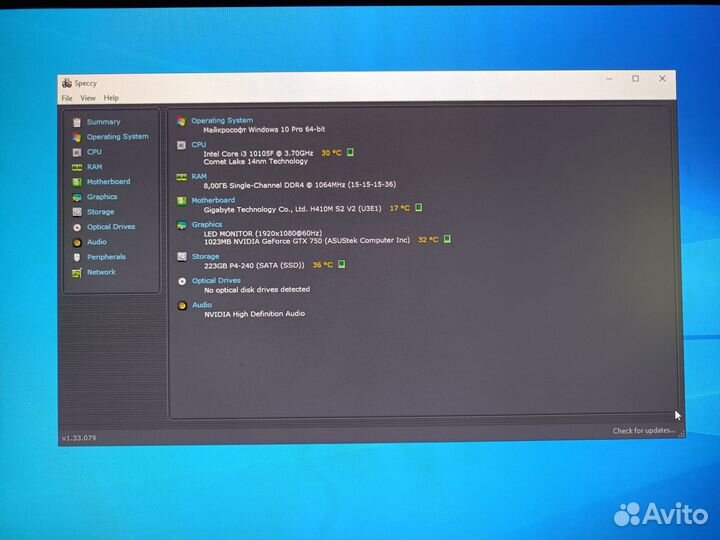Click the Storage icon in summary pane
Image resolution: width=720 pixels, height=540 pixels.
pyautogui.click(x=182, y=257)
